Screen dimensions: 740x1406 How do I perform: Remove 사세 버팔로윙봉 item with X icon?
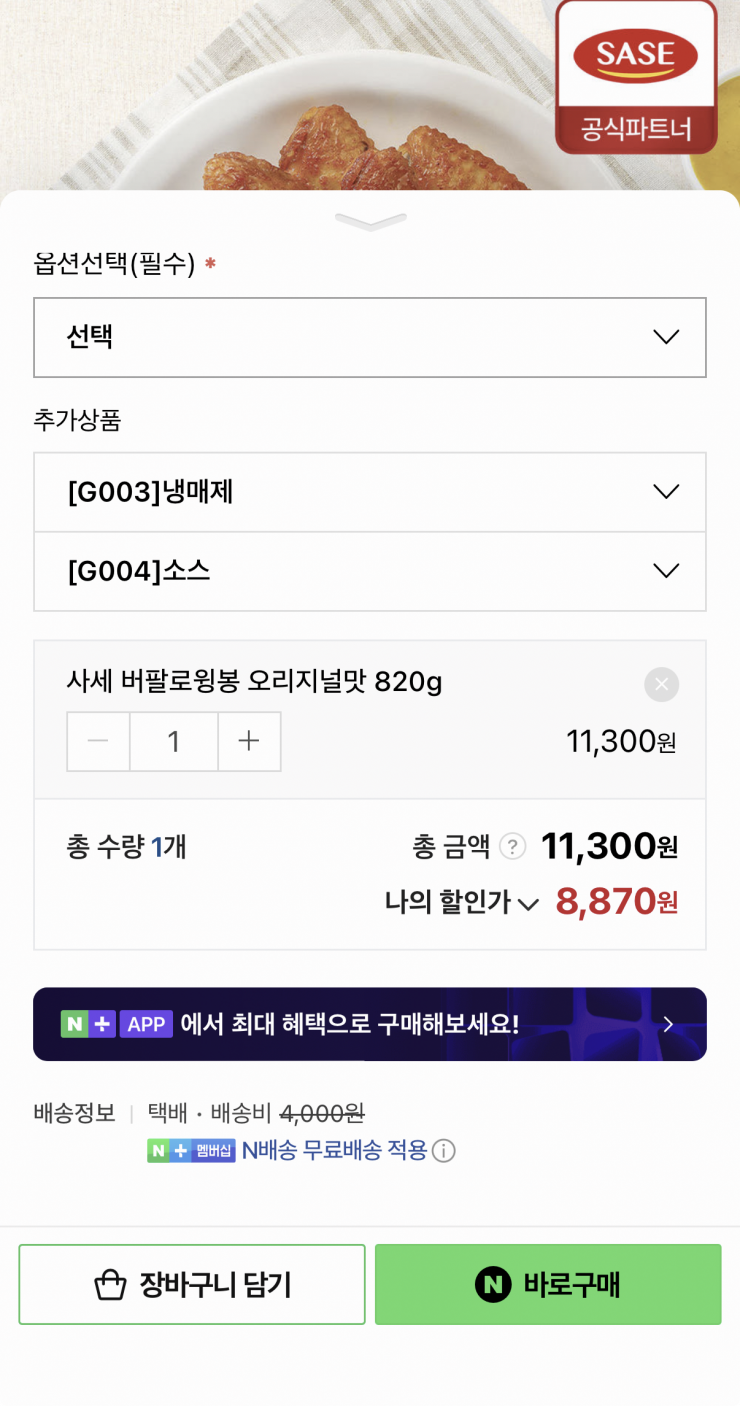661,684
